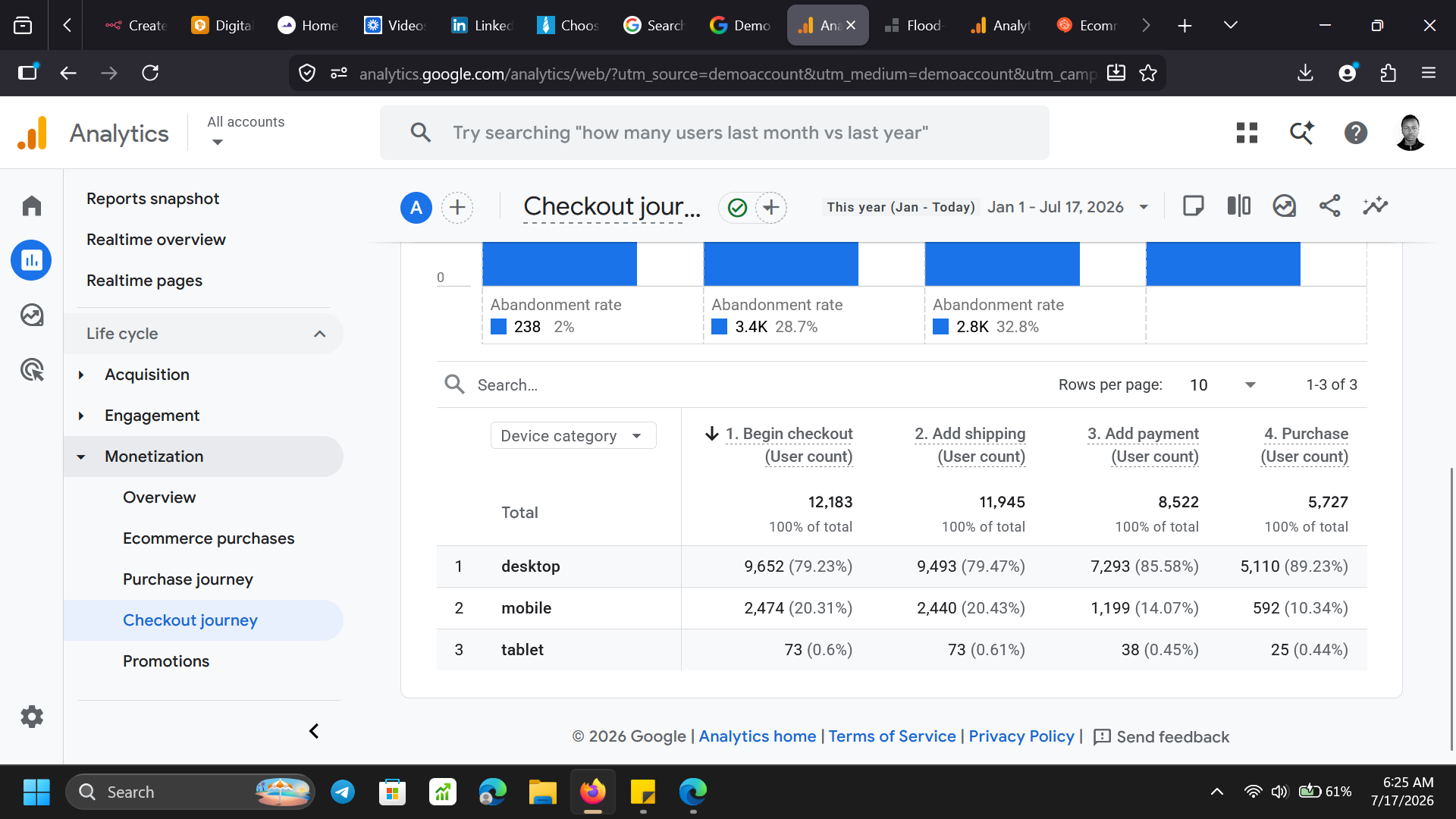Open Google apps grid icon
This screenshot has width=1456, height=819.
1247,133
